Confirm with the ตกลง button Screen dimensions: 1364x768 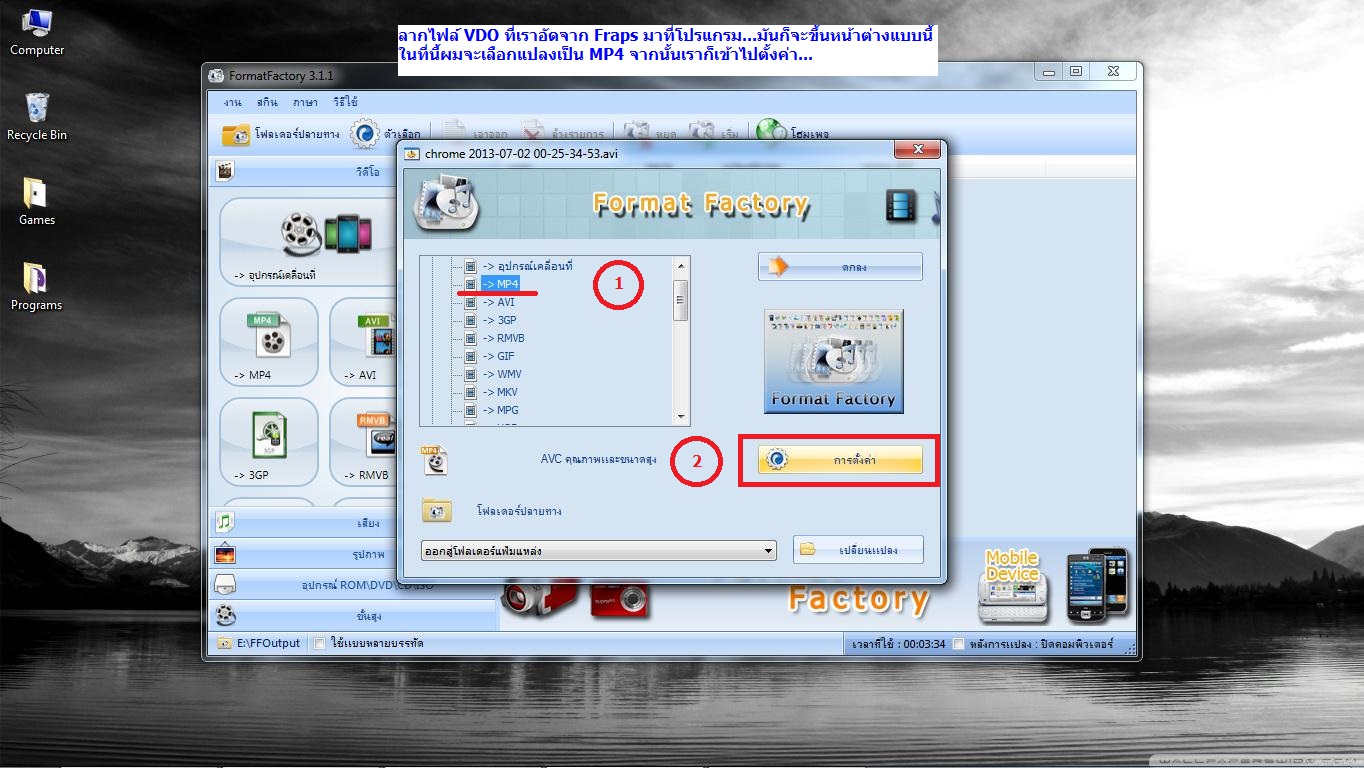point(840,267)
